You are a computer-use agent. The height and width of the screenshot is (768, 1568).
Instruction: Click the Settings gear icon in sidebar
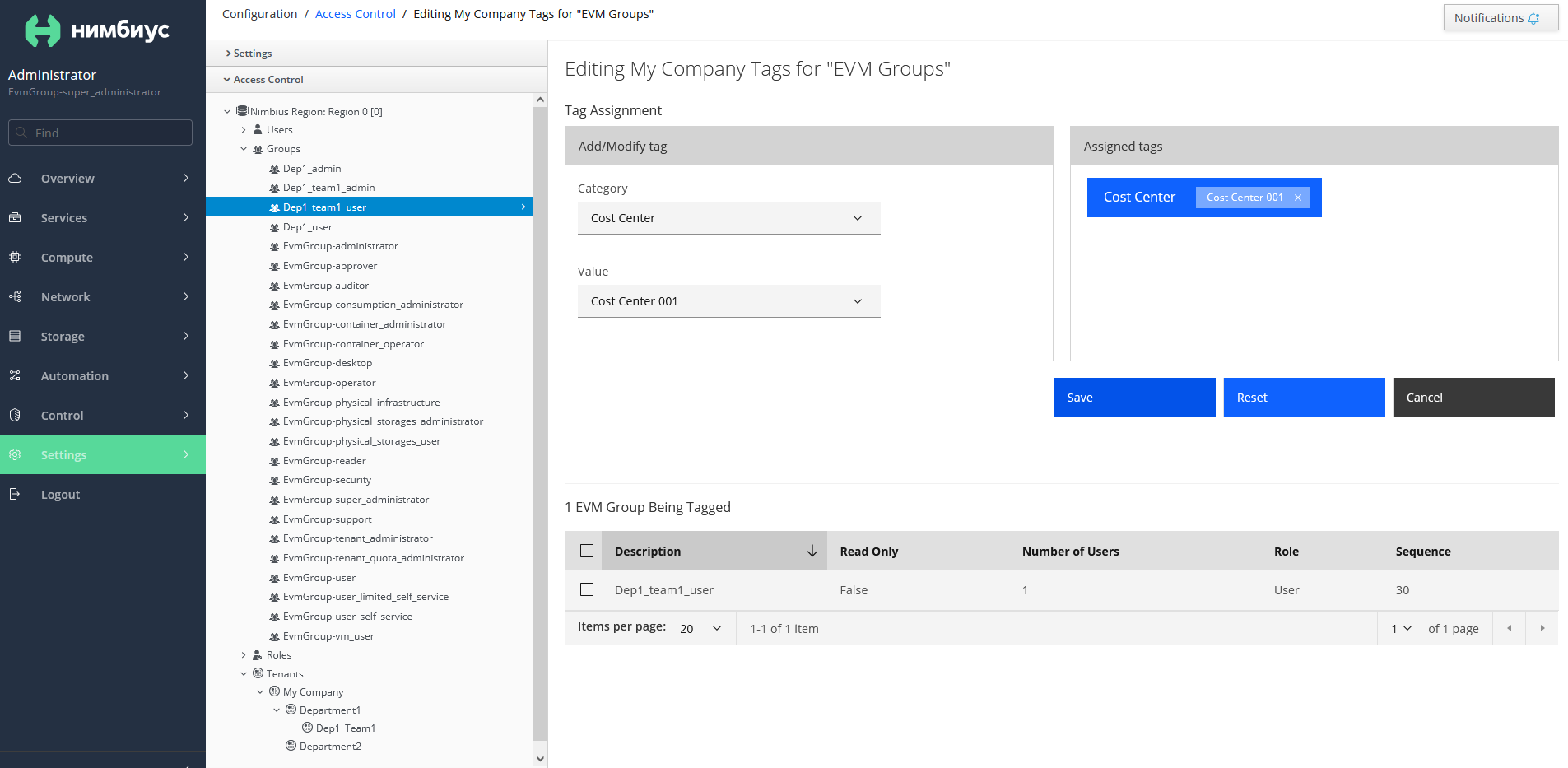click(15, 454)
